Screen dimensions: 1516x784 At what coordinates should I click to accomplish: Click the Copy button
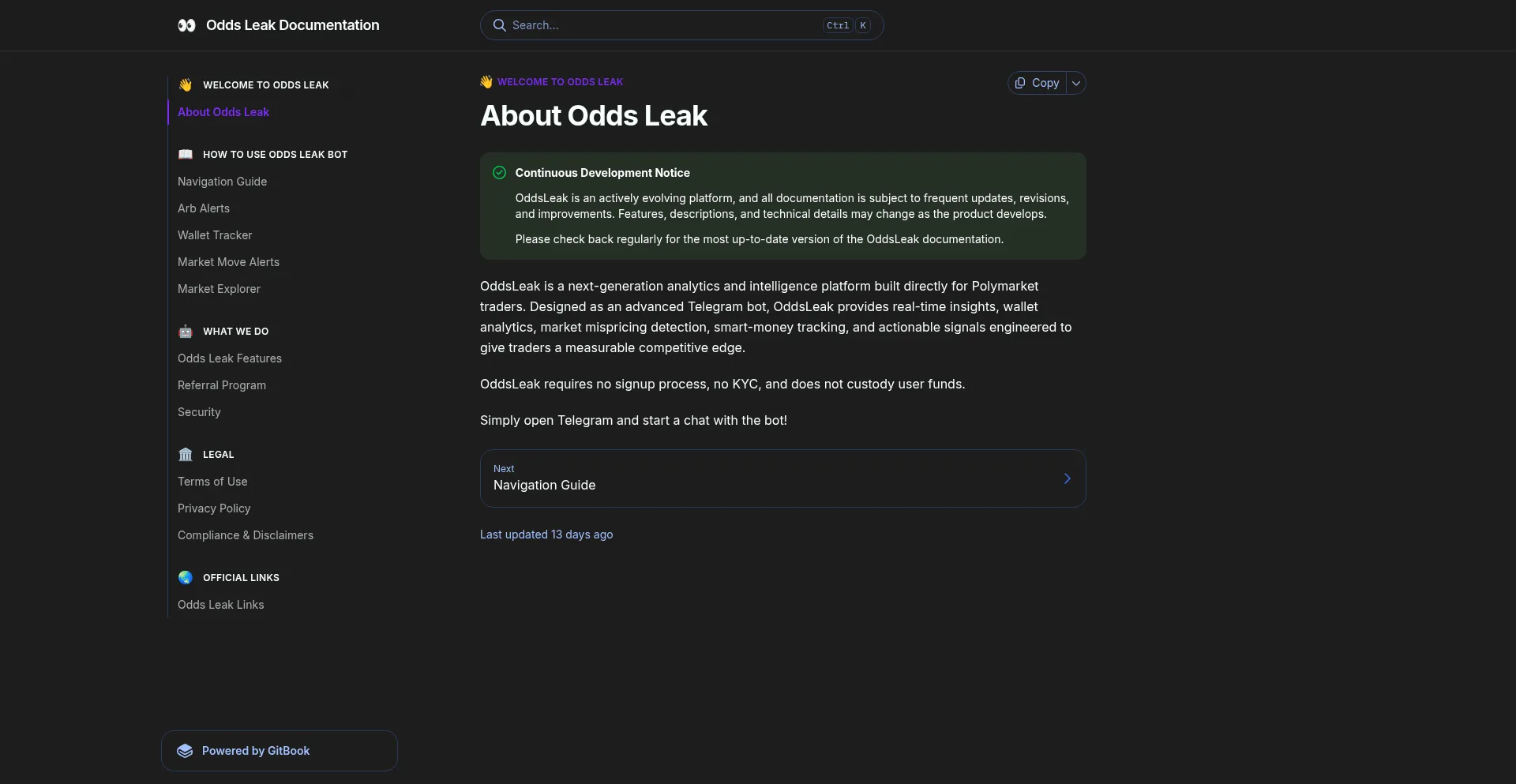click(1037, 83)
